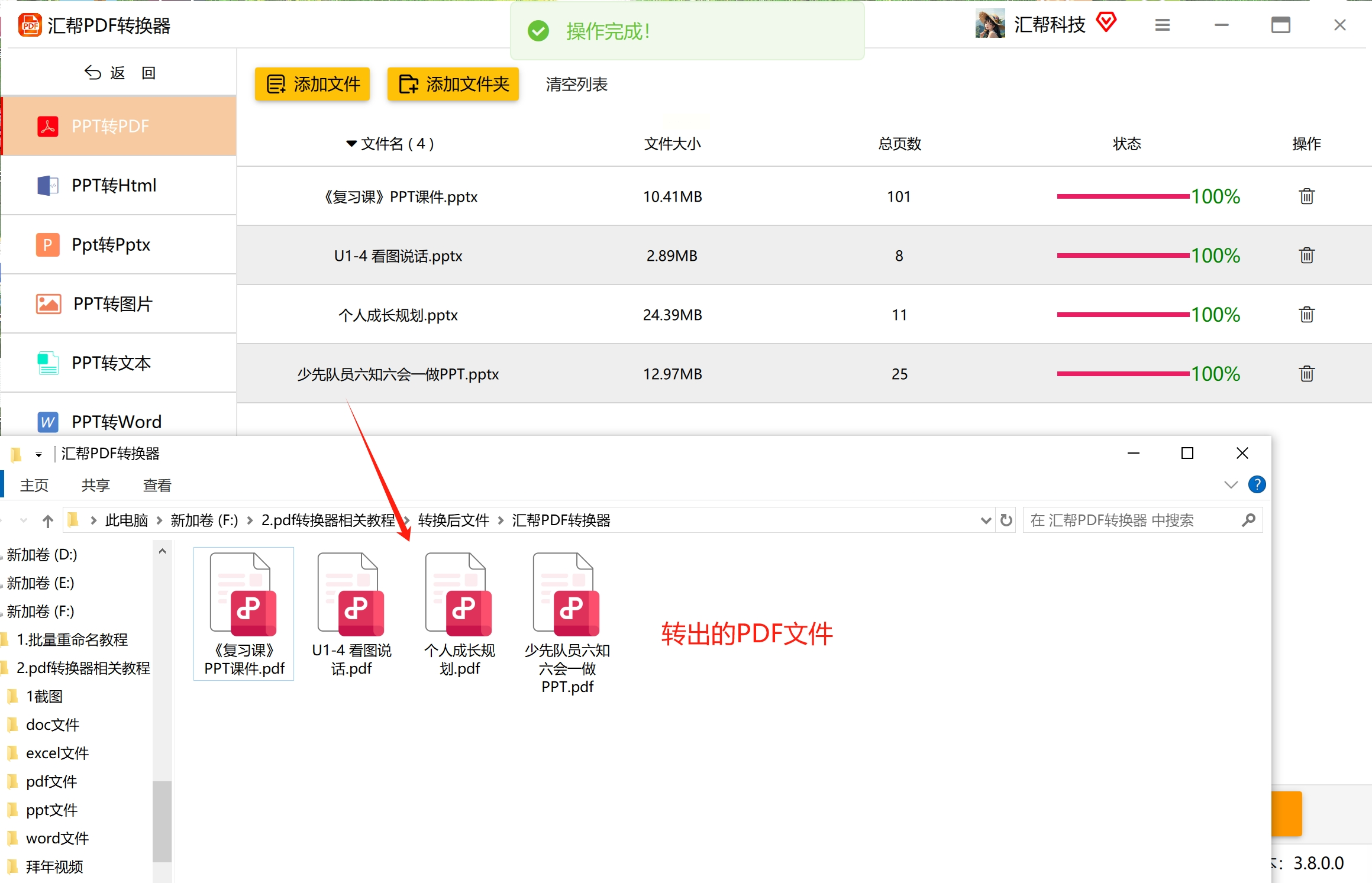Delete the 《复习课》PPT课件.pptx row with trash icon
Viewport: 1372px width, 883px height.
[1306, 196]
